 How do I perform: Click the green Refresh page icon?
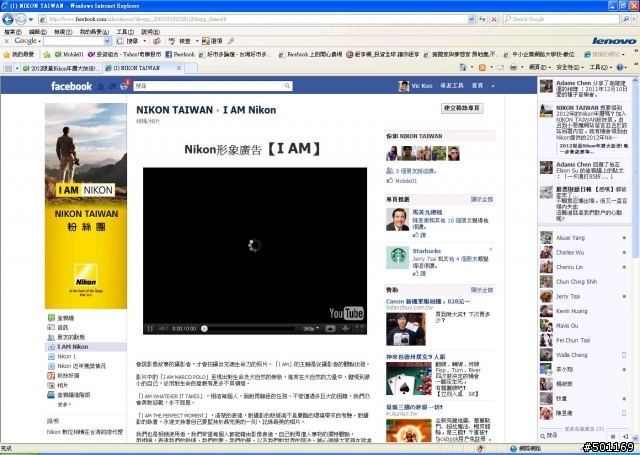click(482, 19)
